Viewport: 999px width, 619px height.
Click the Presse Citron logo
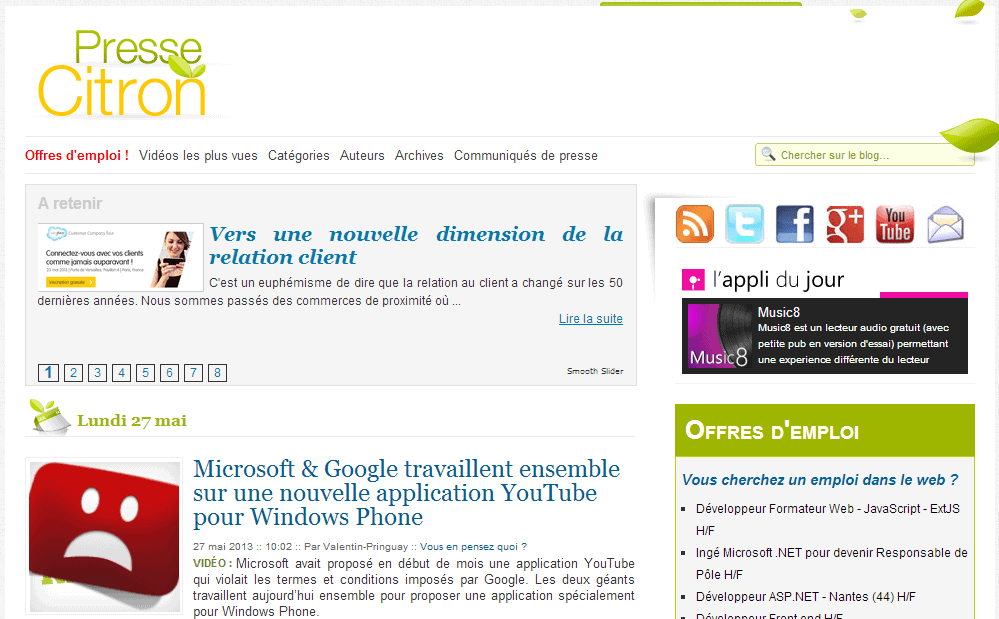122,73
